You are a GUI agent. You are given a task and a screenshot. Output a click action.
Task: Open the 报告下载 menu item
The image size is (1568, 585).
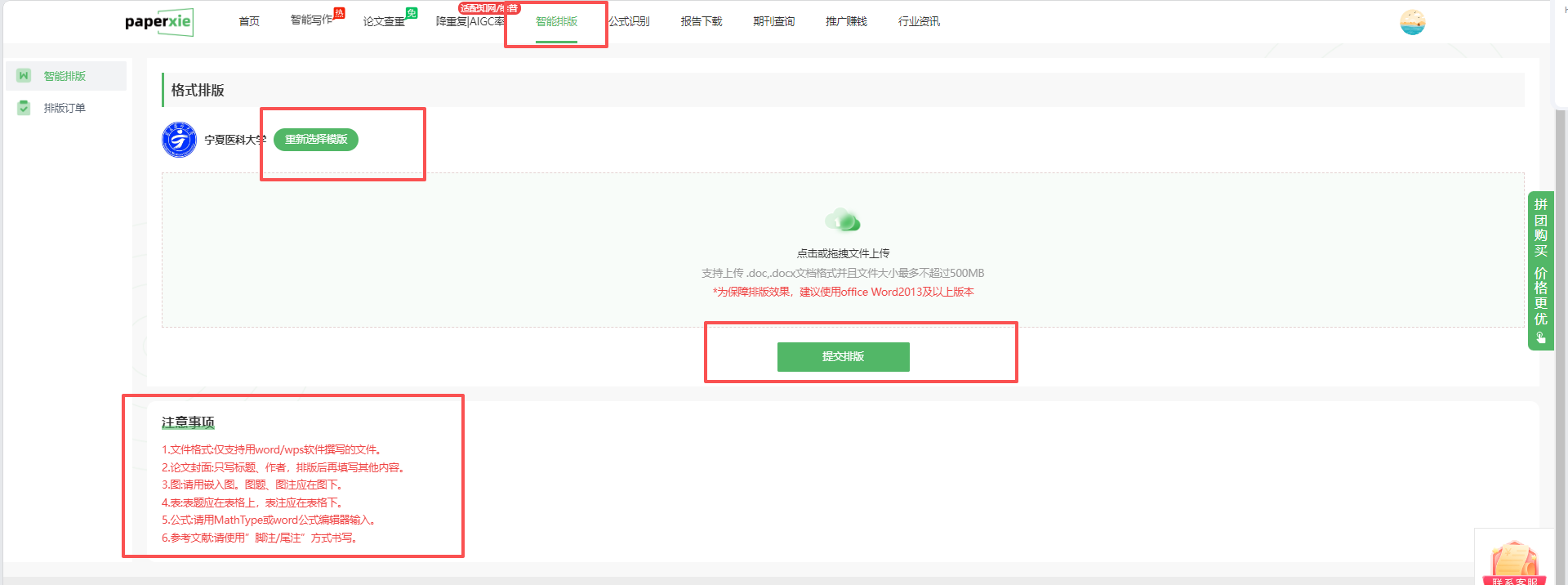pos(702,21)
